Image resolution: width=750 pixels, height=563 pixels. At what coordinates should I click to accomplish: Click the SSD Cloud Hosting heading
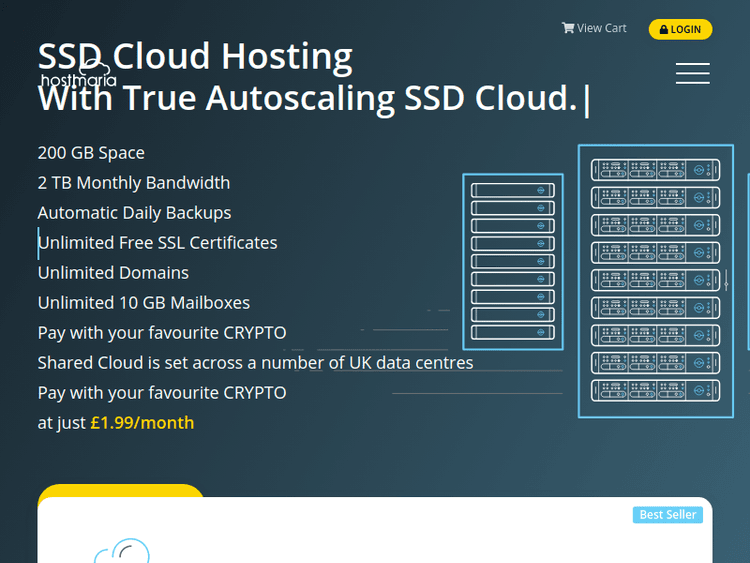click(x=195, y=56)
